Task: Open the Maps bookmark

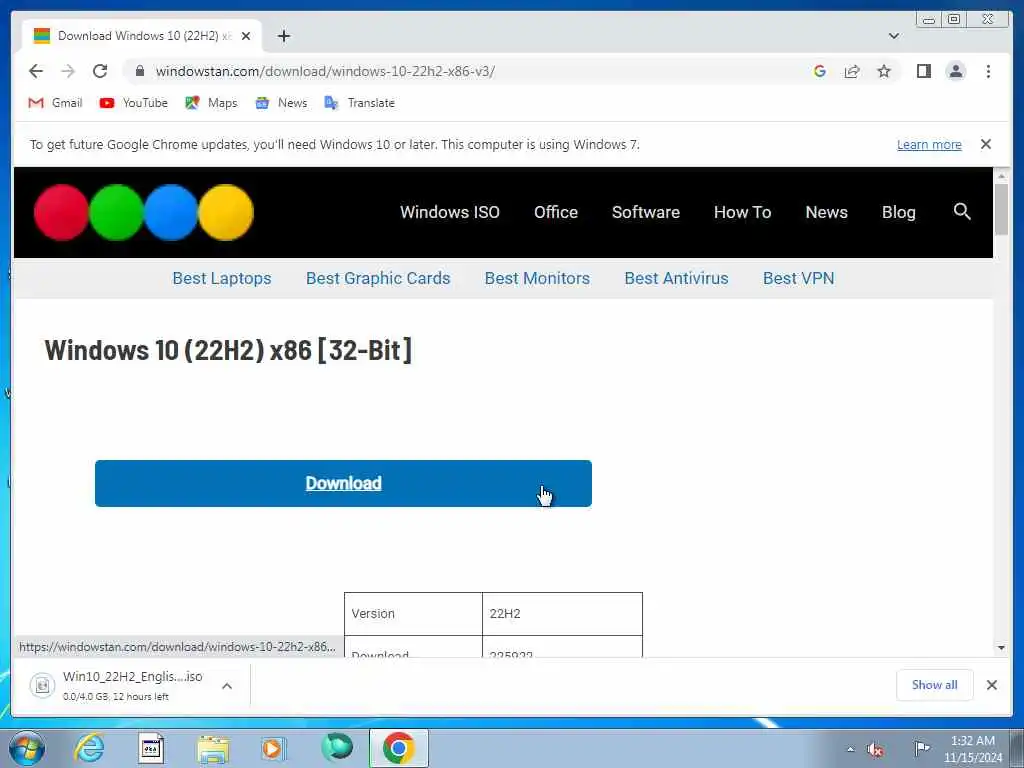Action: (211, 103)
